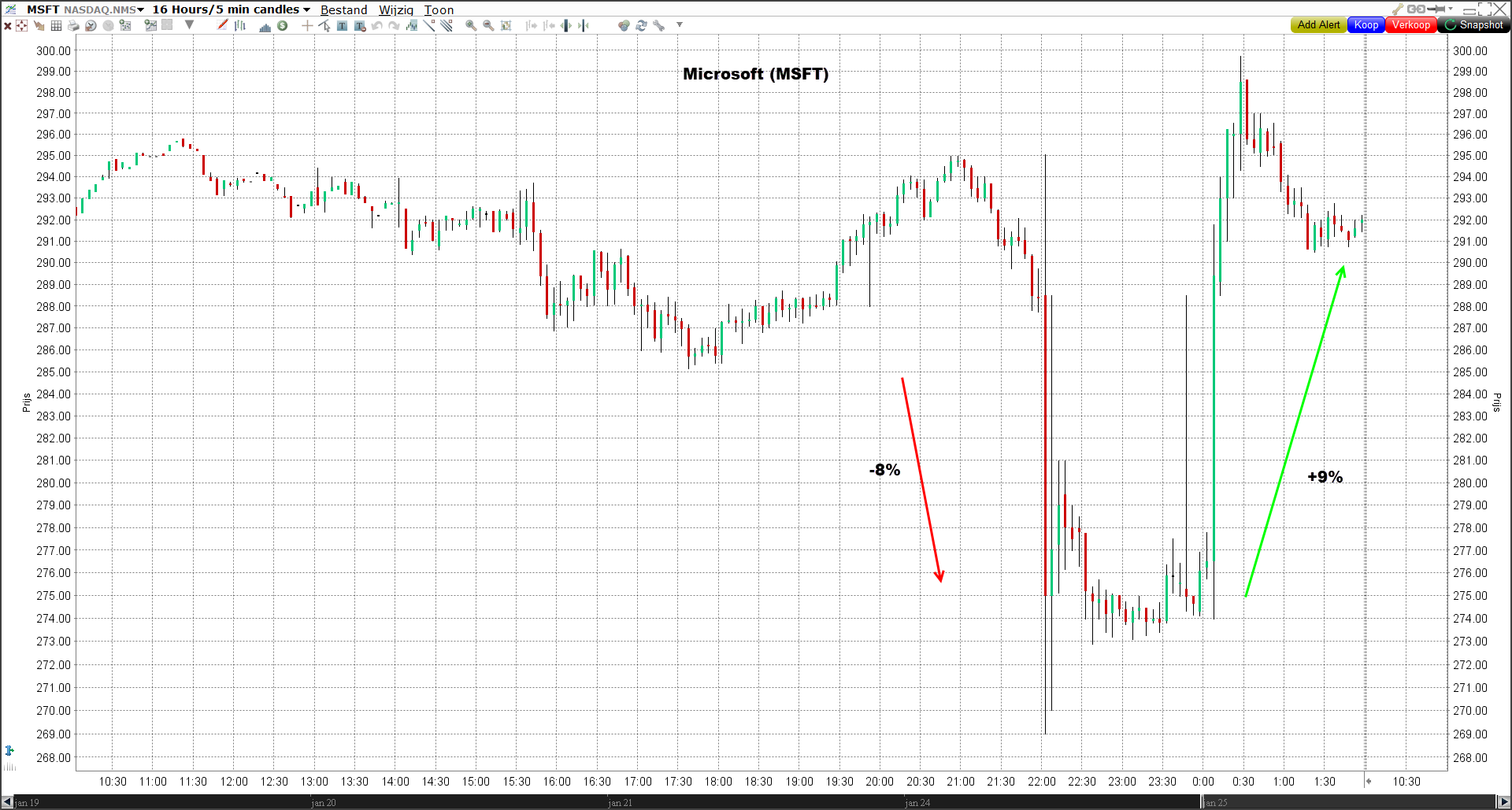
Task: Click the vertical Prijs label on left axis
Action: 26,402
